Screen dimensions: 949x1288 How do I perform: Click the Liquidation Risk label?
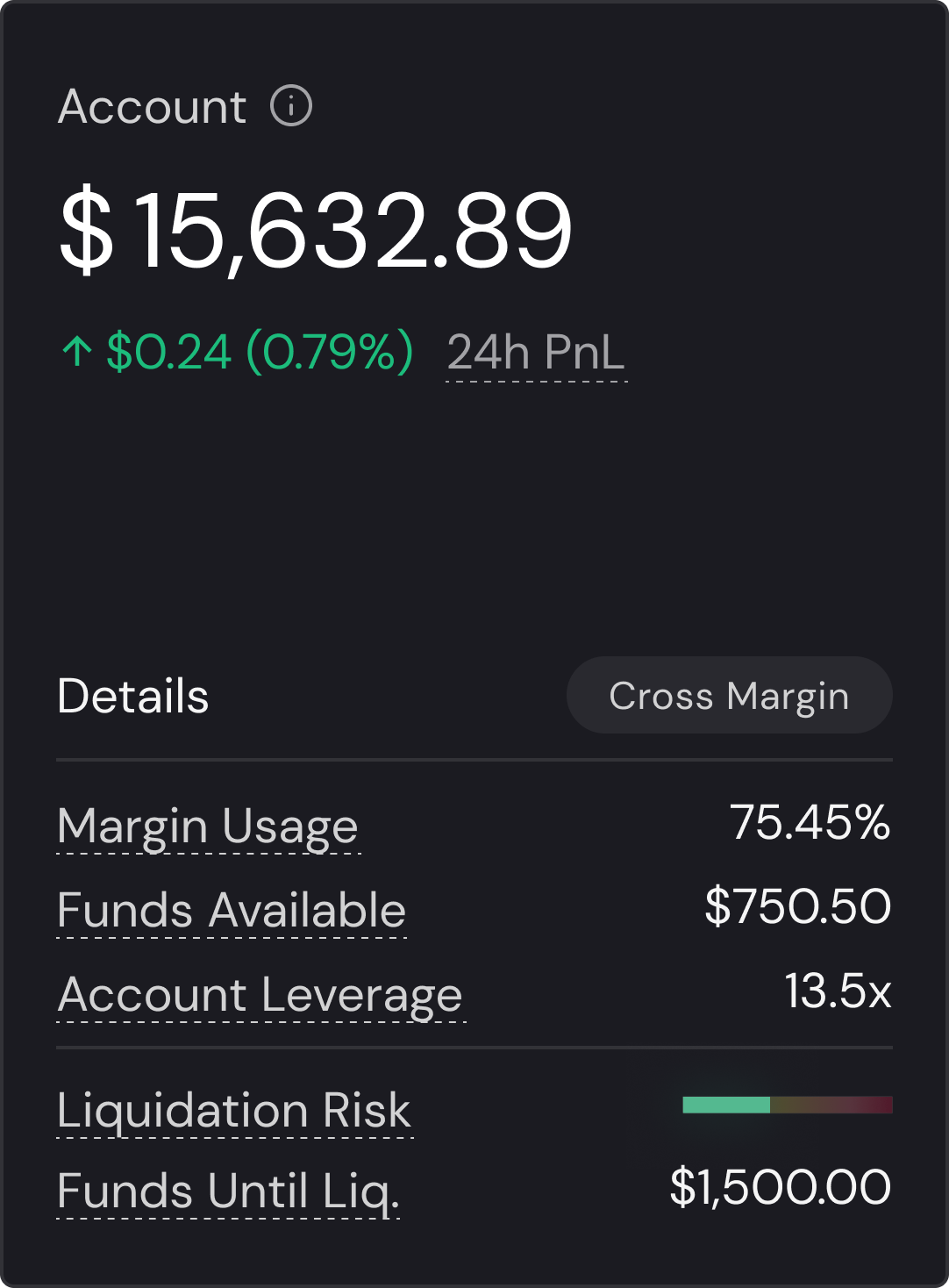[234, 1110]
